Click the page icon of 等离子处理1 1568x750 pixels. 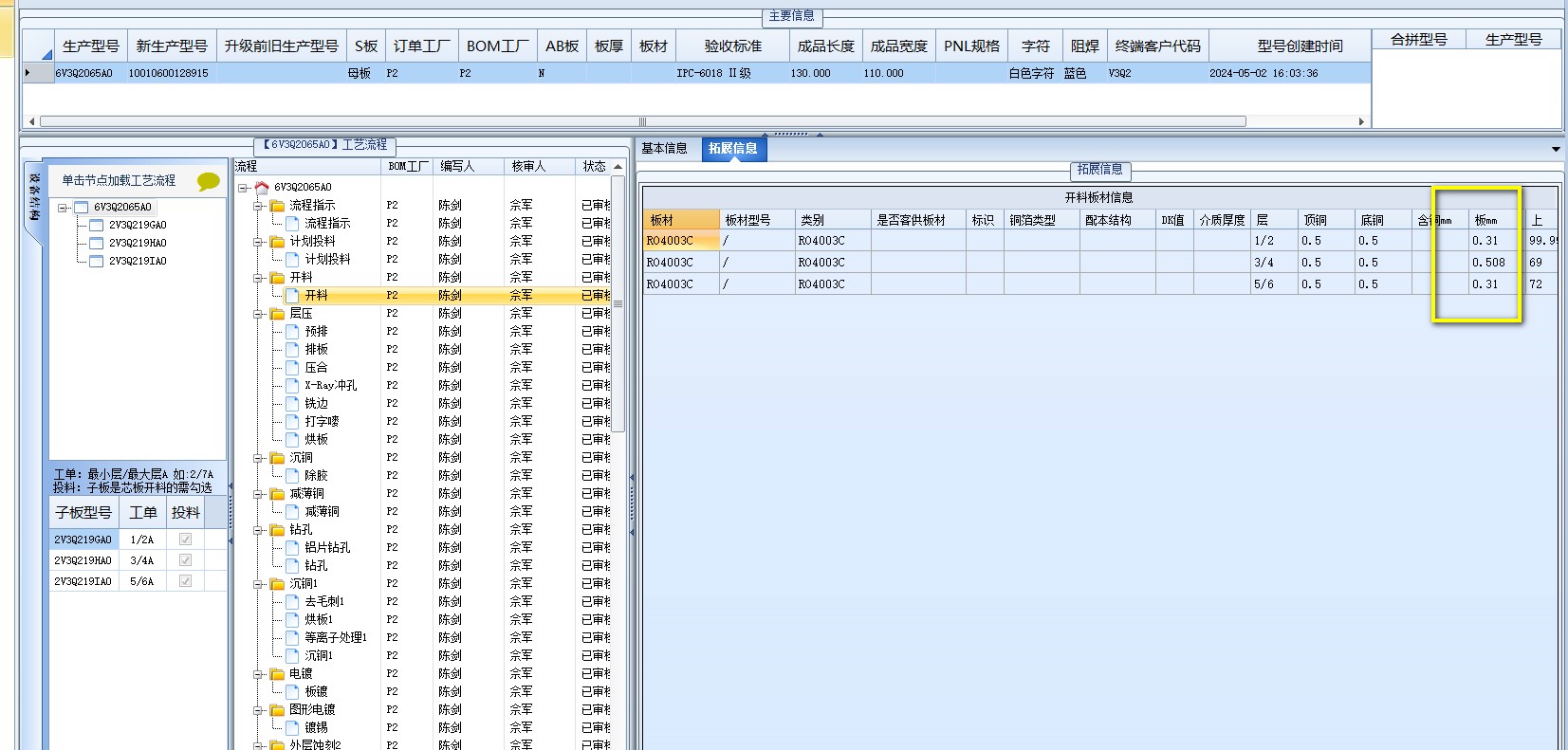coord(292,637)
